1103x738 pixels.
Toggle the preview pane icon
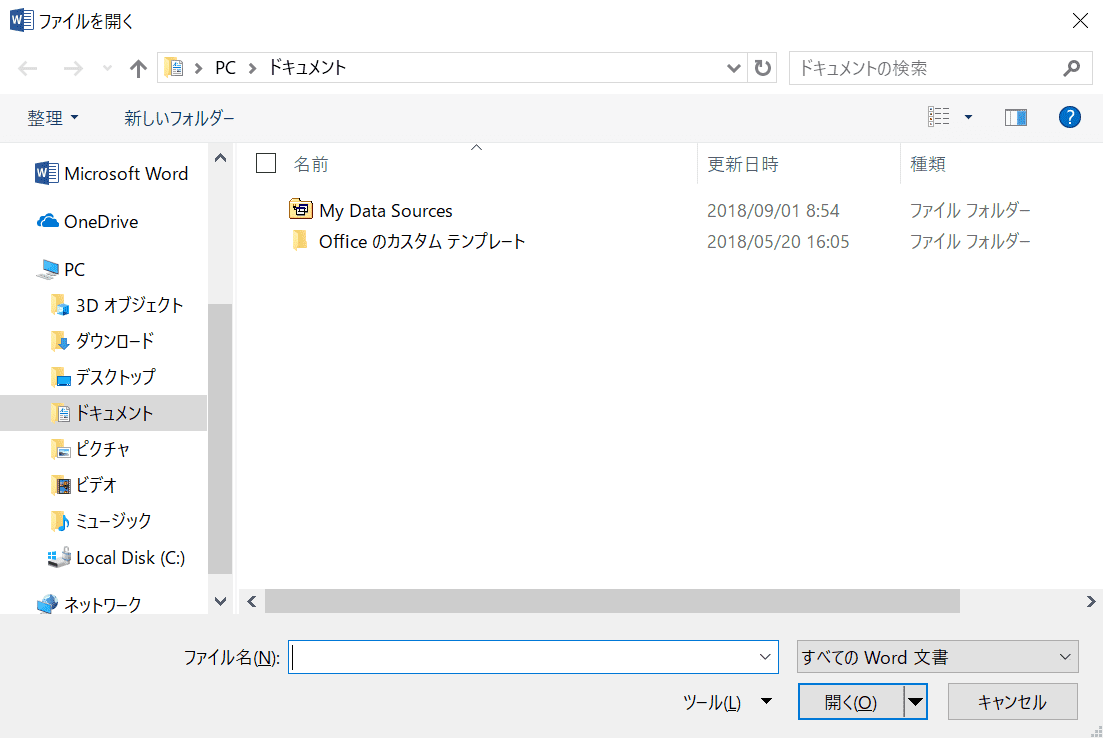click(x=1015, y=117)
